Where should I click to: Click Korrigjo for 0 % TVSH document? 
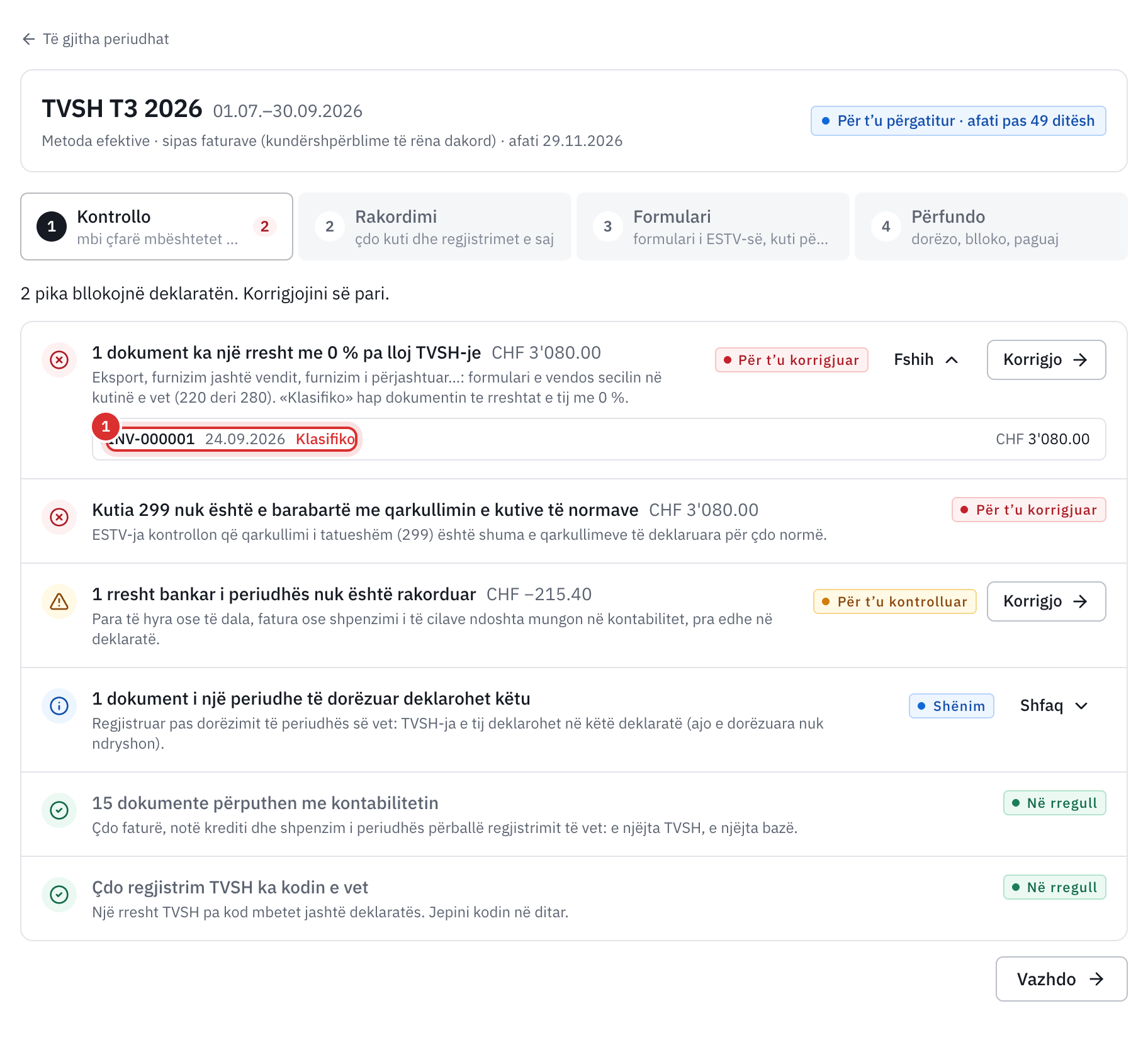click(x=1046, y=360)
